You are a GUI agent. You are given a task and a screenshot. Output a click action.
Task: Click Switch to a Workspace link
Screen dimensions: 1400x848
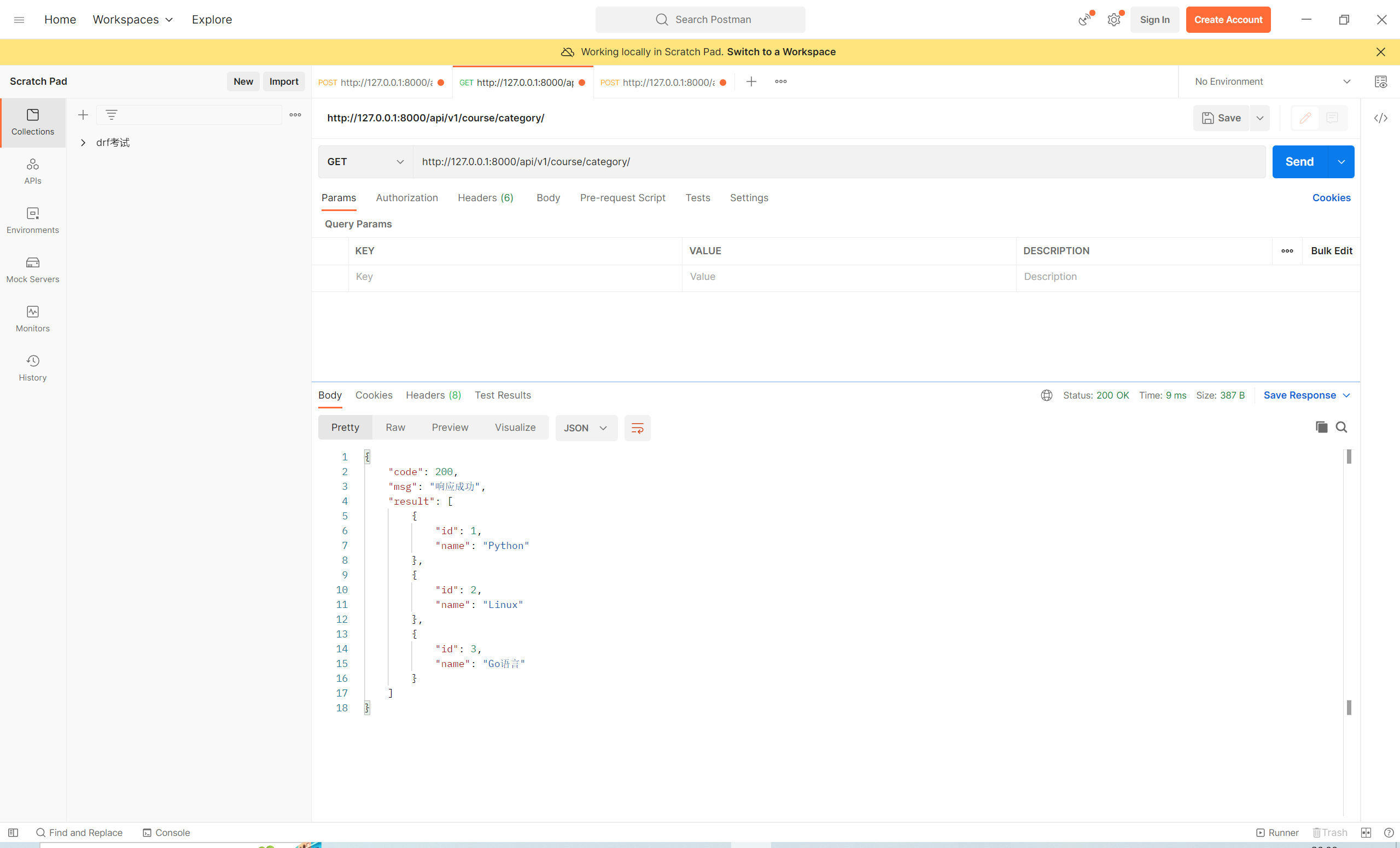(x=781, y=52)
